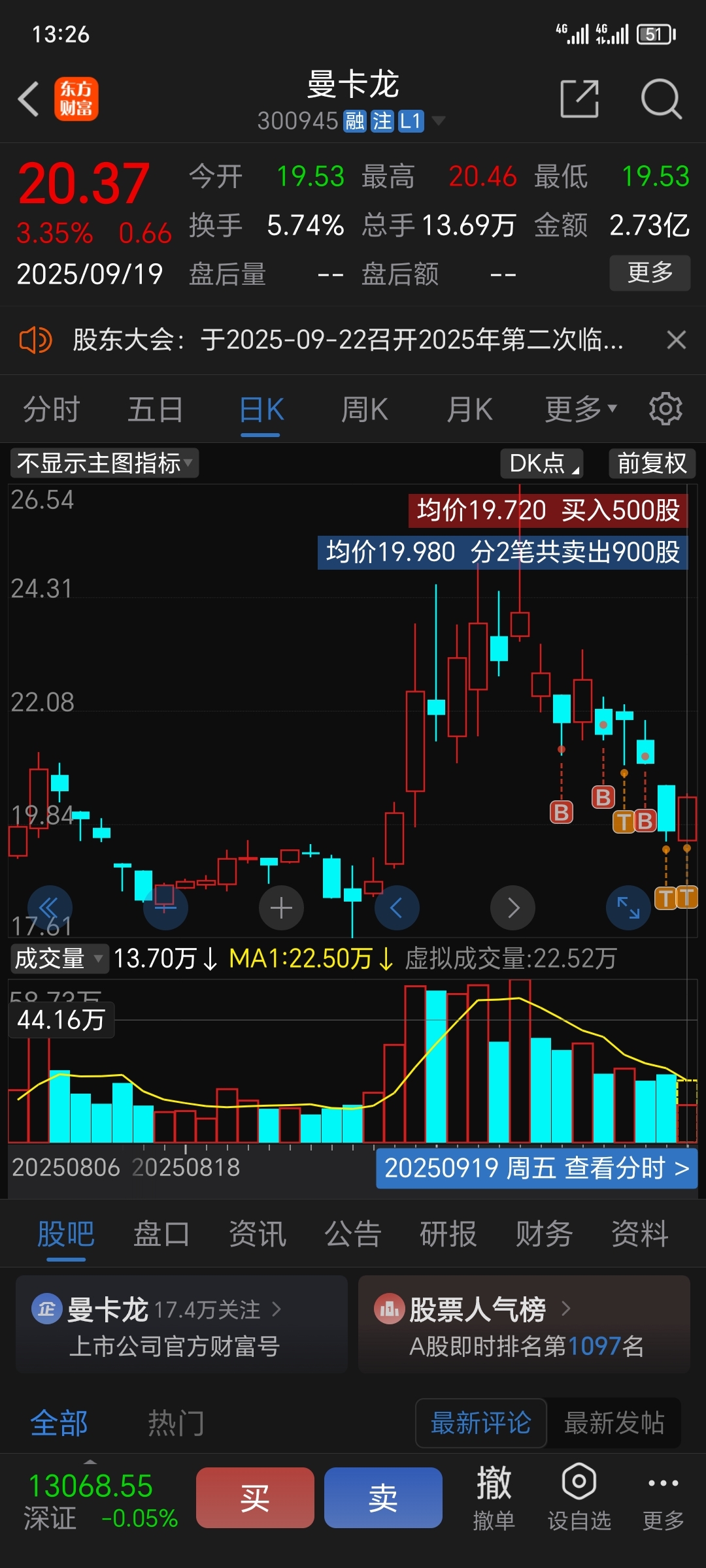Tap the 股东大会 announcement text
706x1568 pixels.
click(348, 340)
